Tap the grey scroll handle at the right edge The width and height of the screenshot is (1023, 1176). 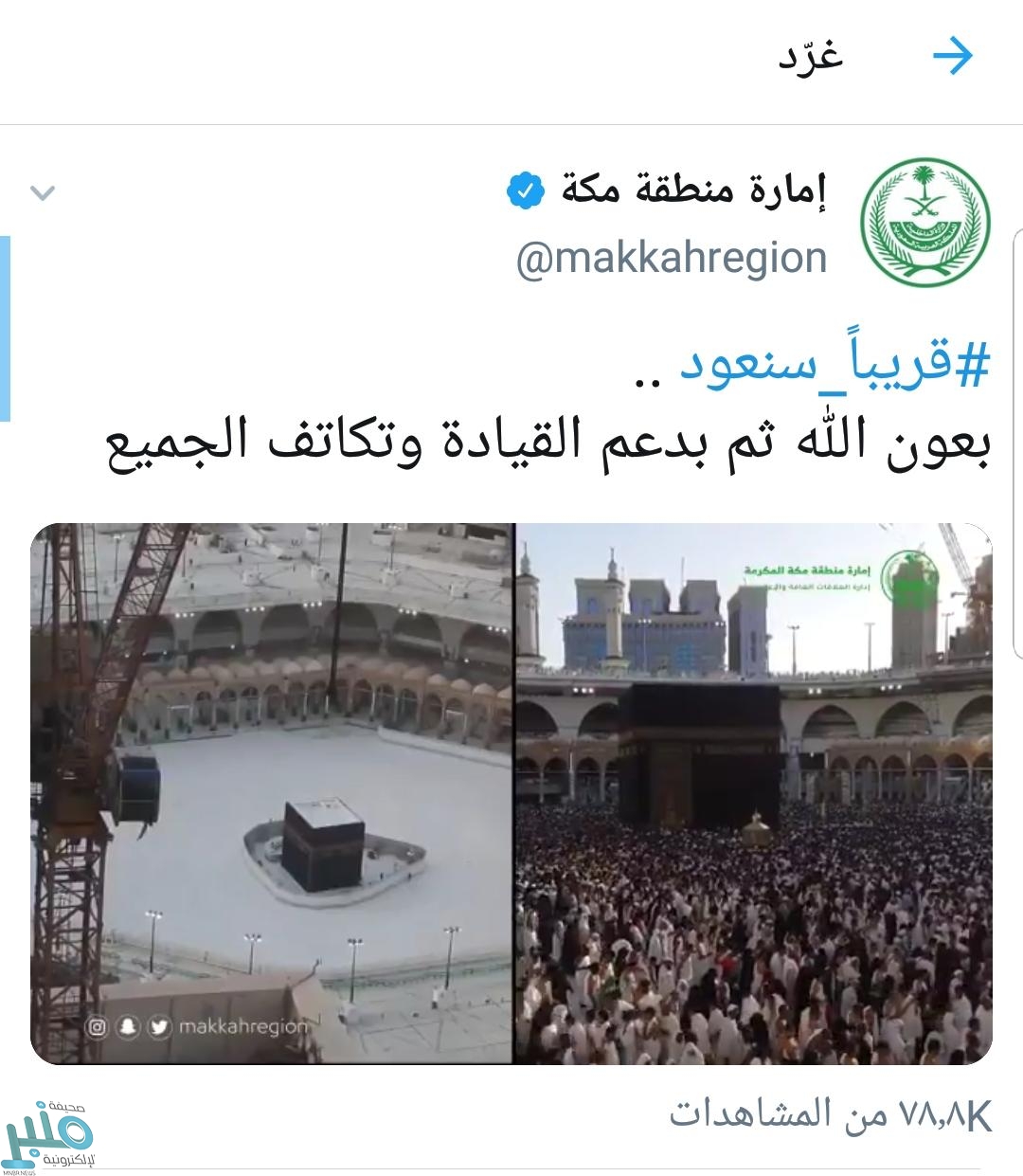1019,443
